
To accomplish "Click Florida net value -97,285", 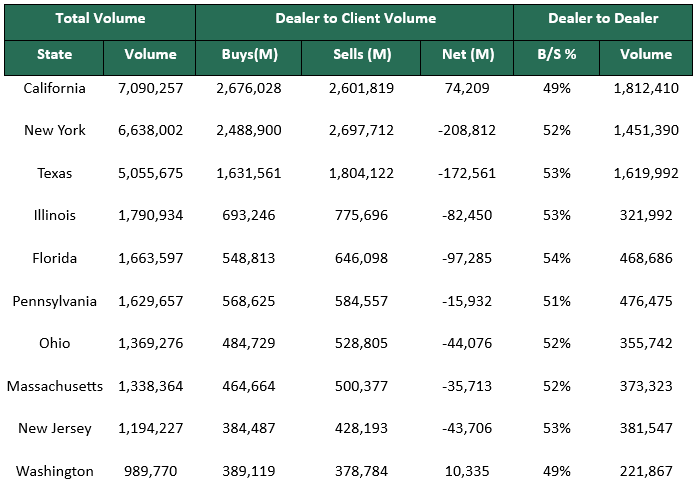I will pos(468,258).
